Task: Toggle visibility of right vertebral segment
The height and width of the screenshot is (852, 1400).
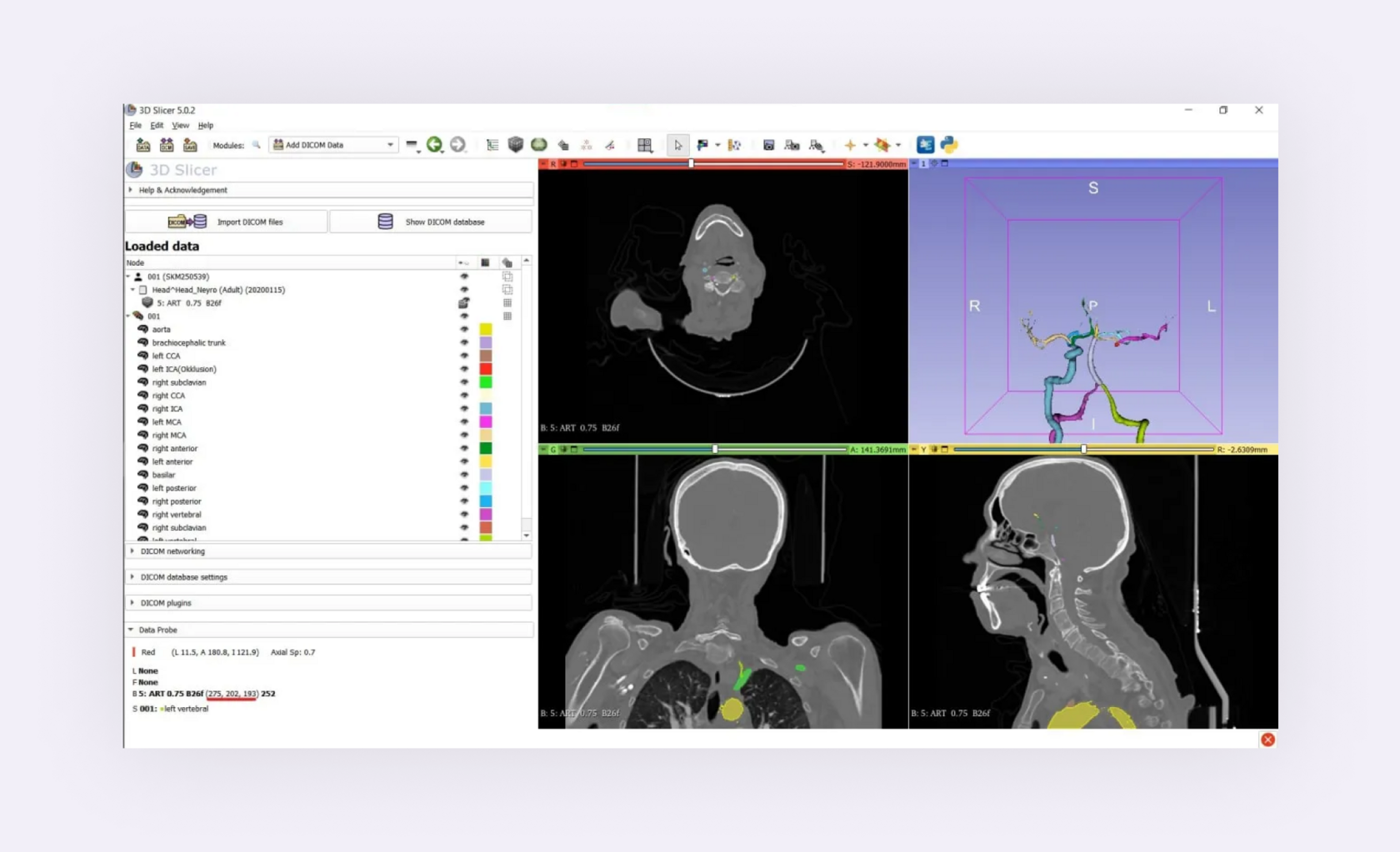Action: pos(464,515)
